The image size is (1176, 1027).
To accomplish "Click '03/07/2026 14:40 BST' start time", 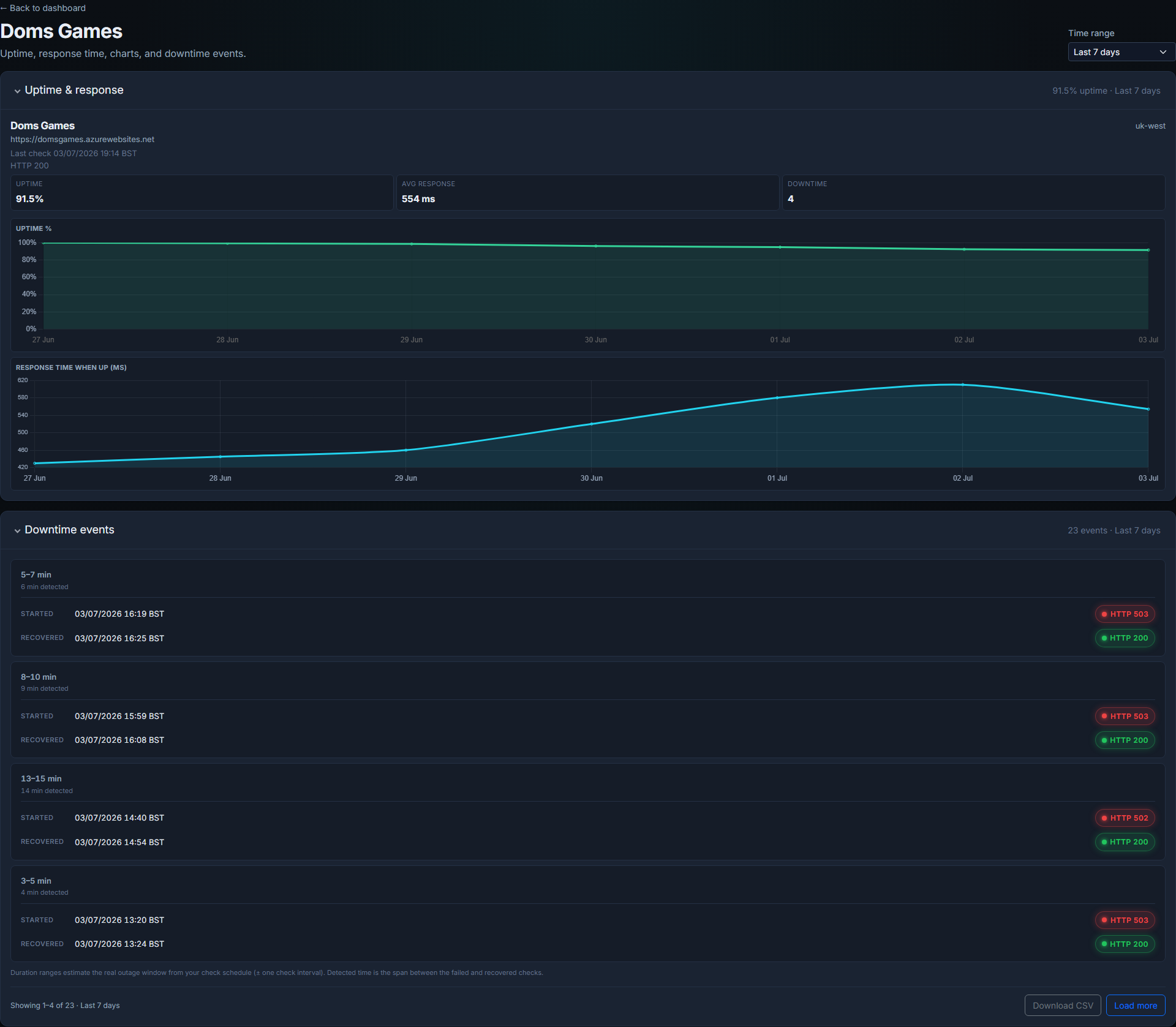I will [x=119, y=818].
